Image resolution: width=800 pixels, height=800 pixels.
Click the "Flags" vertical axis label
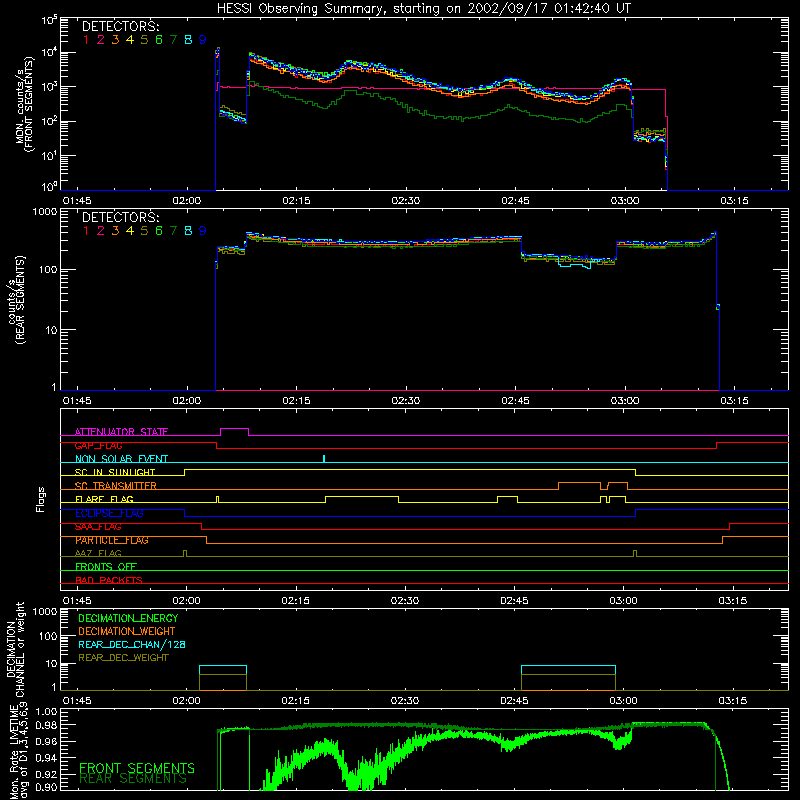click(x=41, y=499)
